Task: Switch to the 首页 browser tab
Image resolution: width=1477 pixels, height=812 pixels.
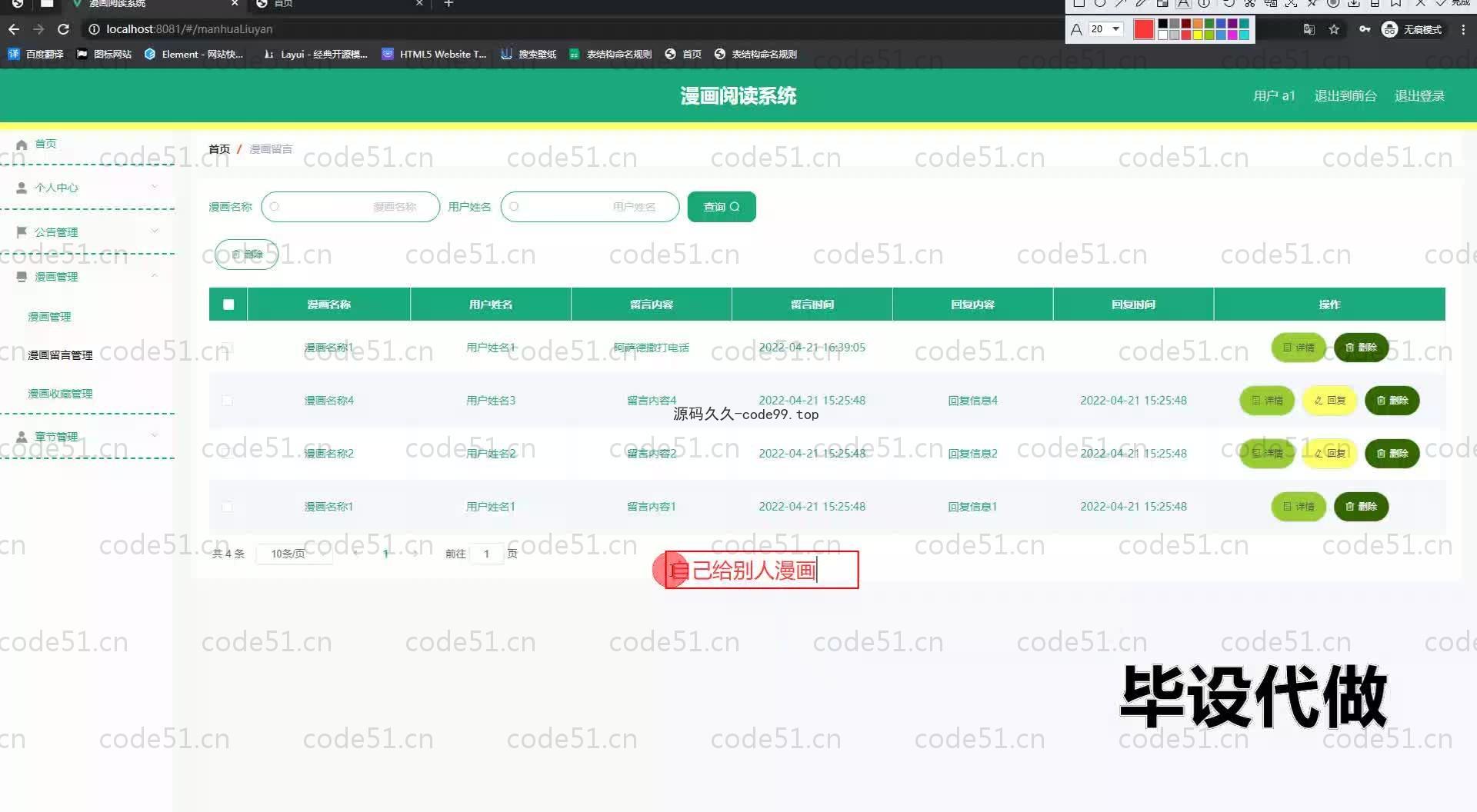Action: tap(338, 4)
